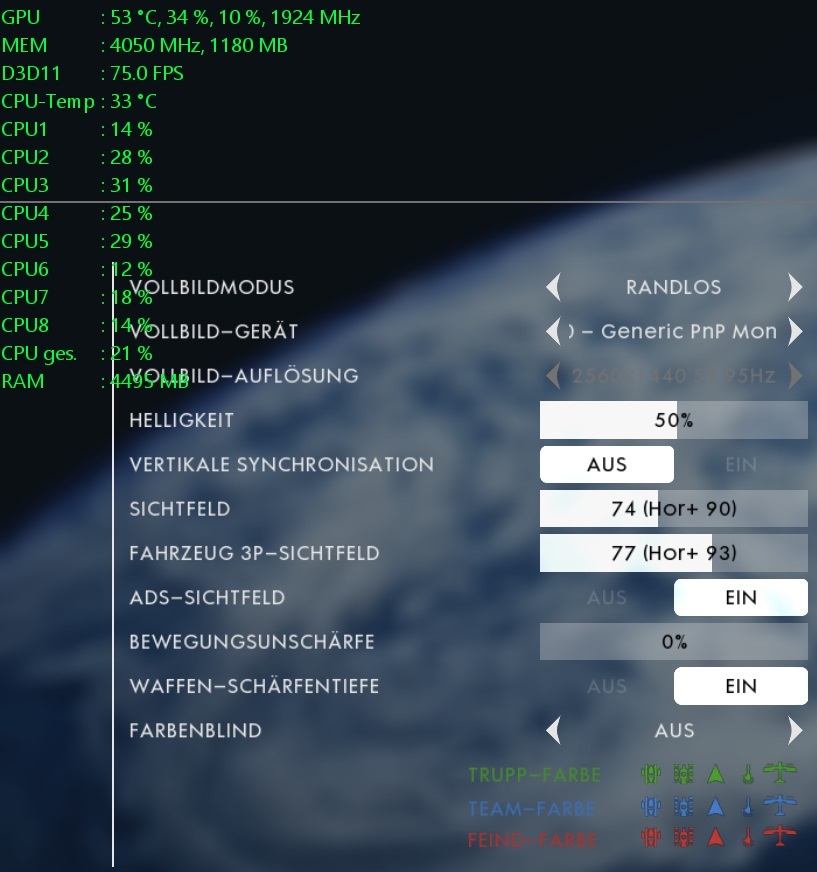
Task: Click red grenade icon in Feind-Farbe row
Action: (748, 837)
